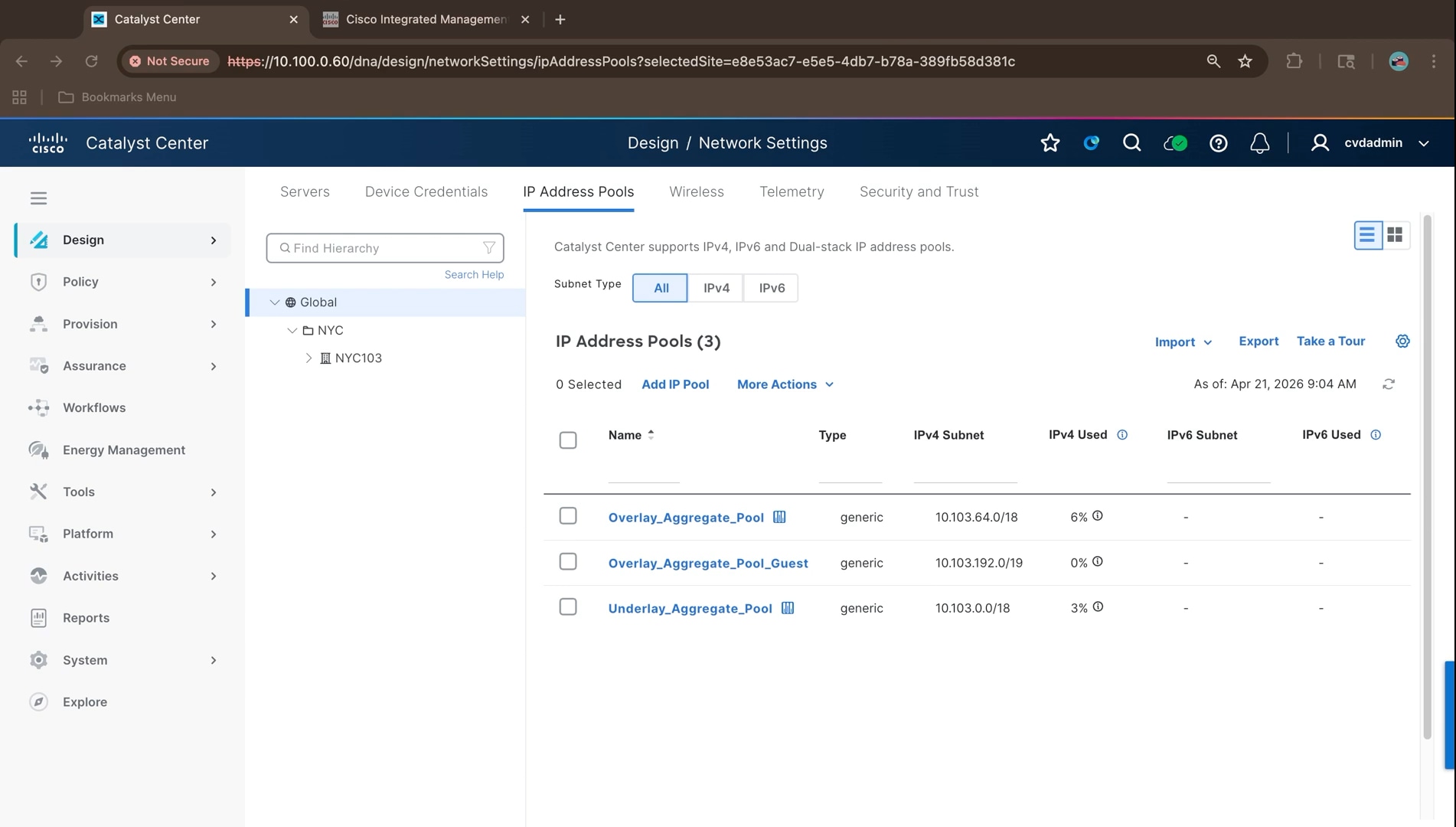Click the info icon beside IPv6 Used header
This screenshot has width=1456, height=827.
1376,435
